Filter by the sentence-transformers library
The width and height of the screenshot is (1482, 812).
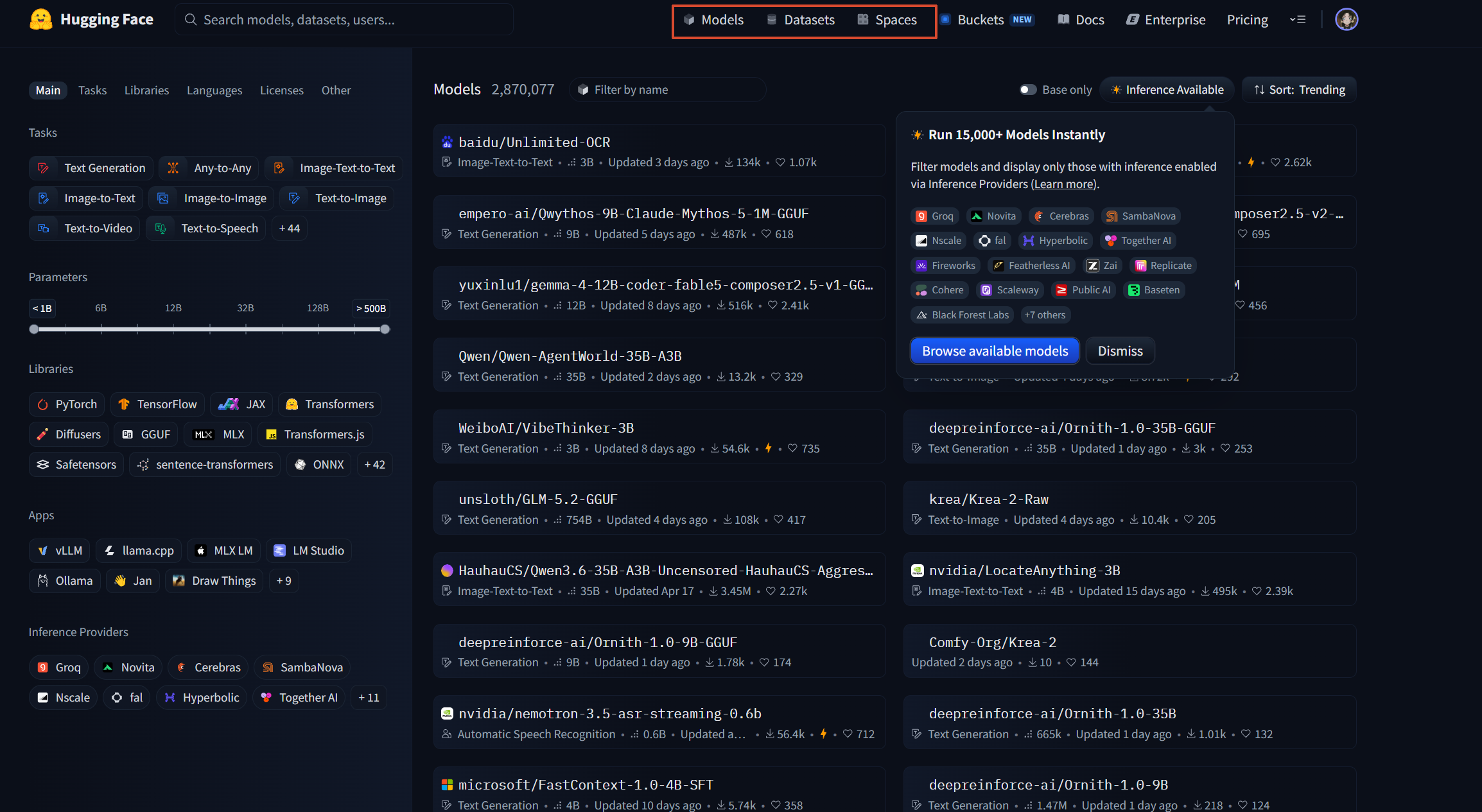[x=205, y=465]
